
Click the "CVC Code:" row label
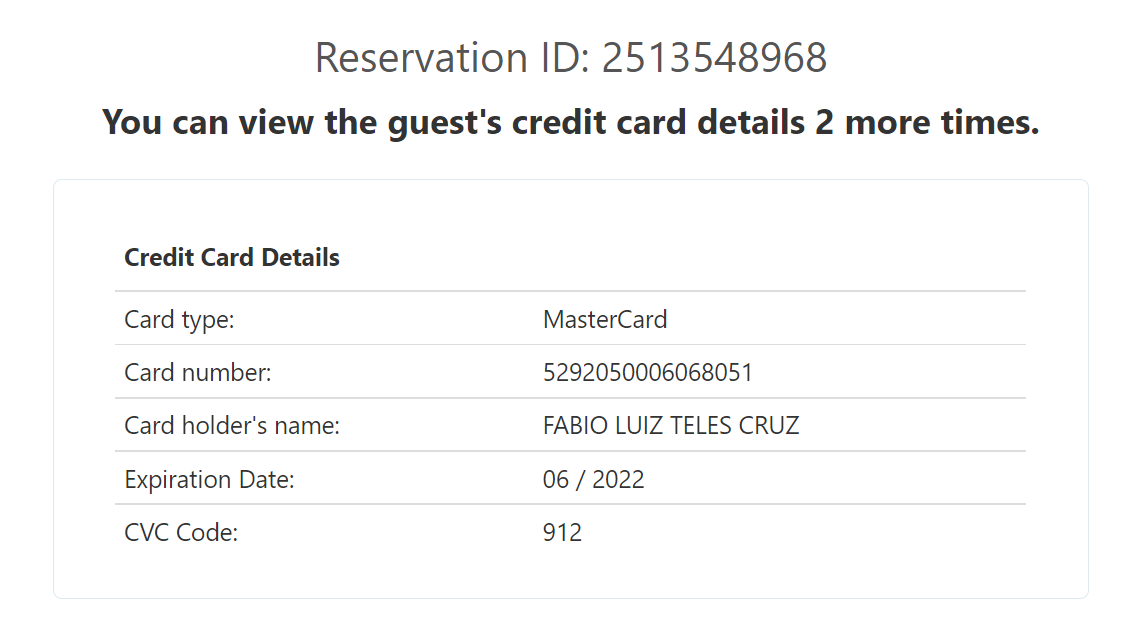pyautogui.click(x=181, y=533)
